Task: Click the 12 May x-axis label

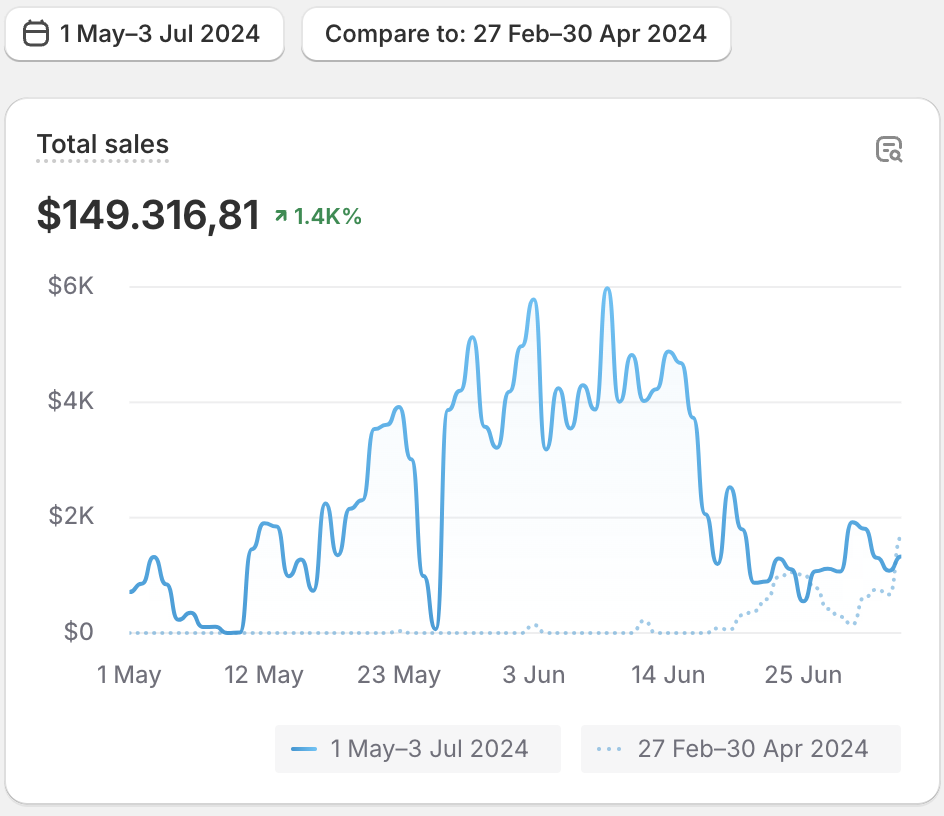Action: 264,675
